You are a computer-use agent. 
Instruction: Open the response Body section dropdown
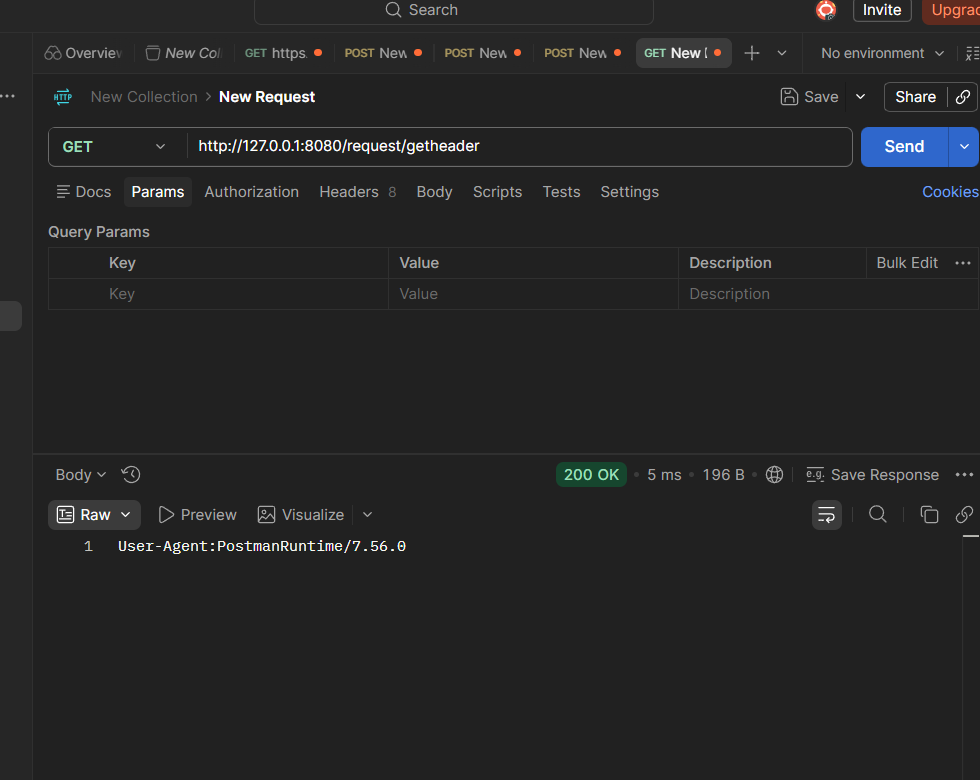[81, 475]
